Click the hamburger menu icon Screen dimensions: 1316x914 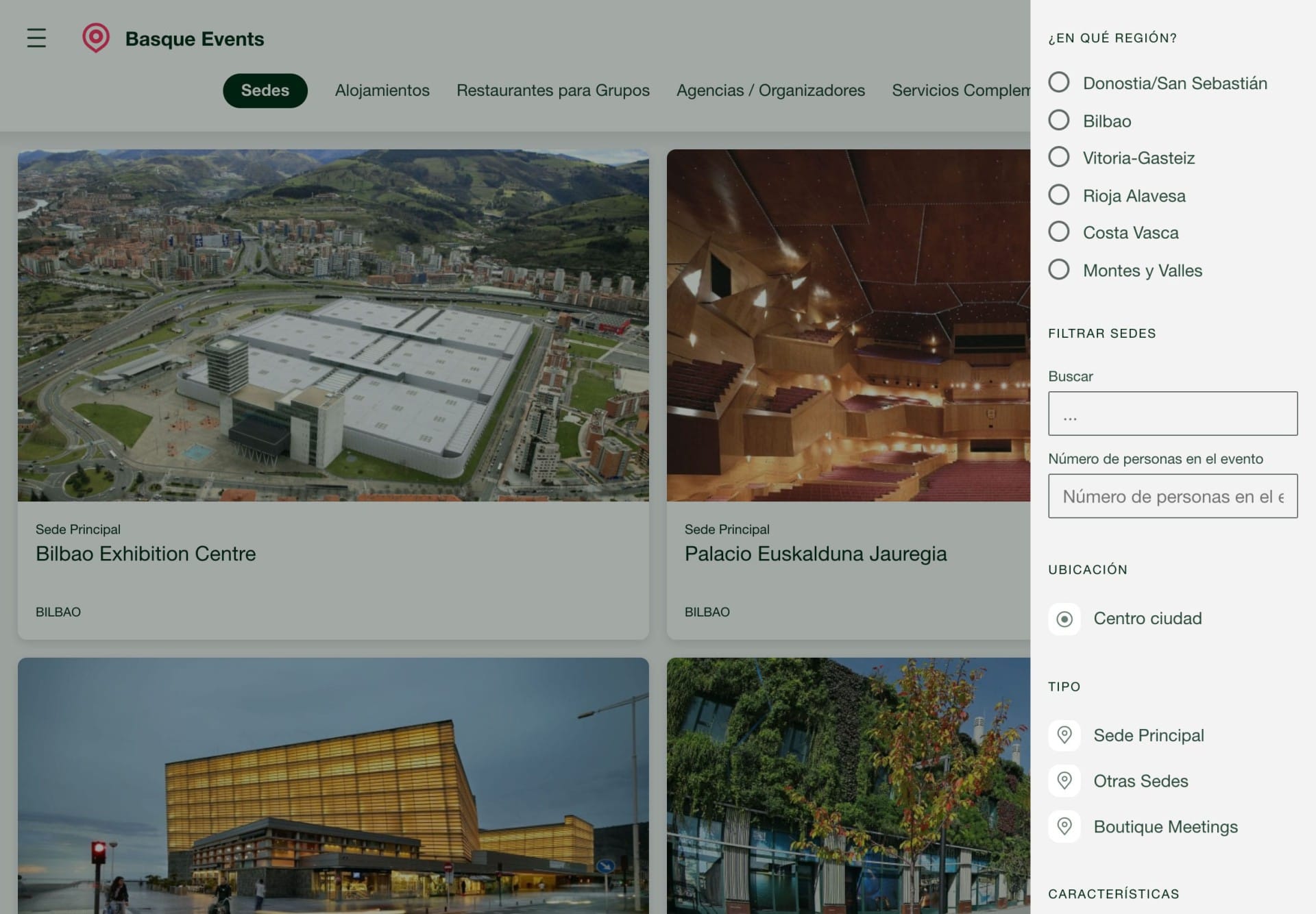[x=36, y=37]
